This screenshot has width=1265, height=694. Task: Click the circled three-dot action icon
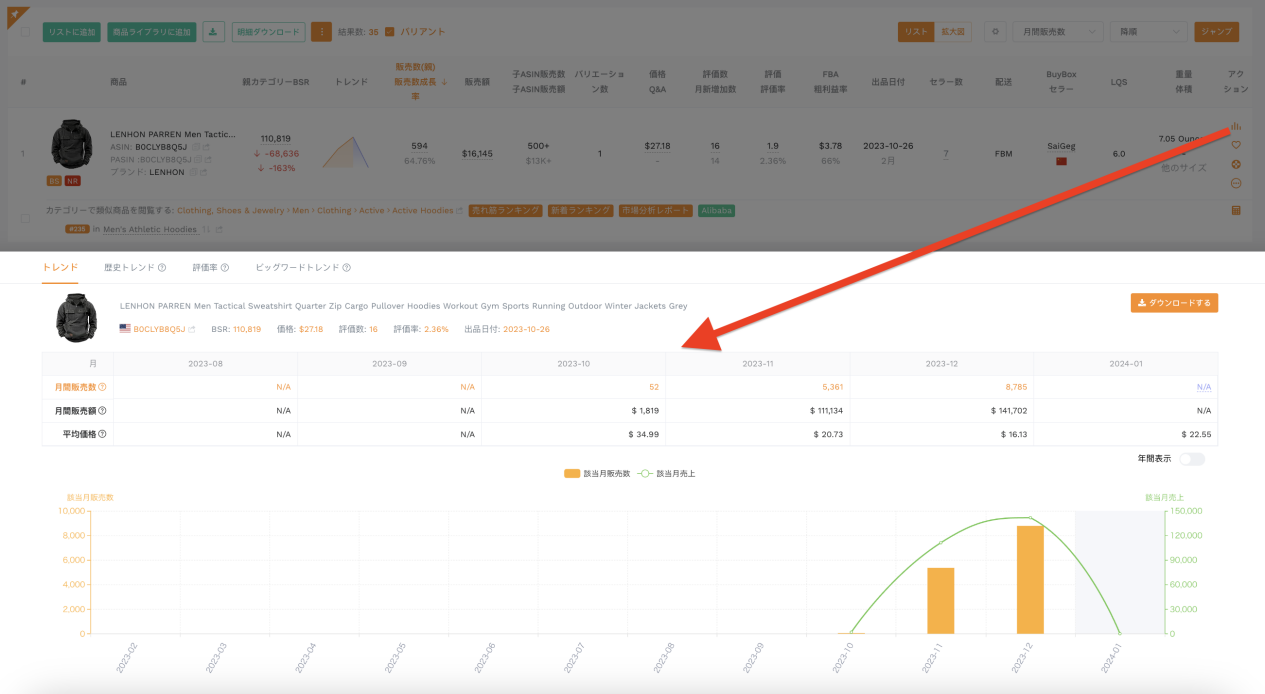click(1236, 183)
